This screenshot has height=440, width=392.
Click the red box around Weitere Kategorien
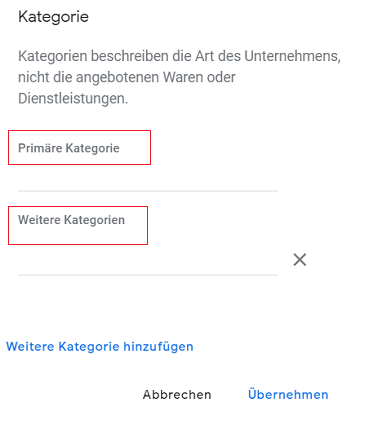click(x=78, y=225)
